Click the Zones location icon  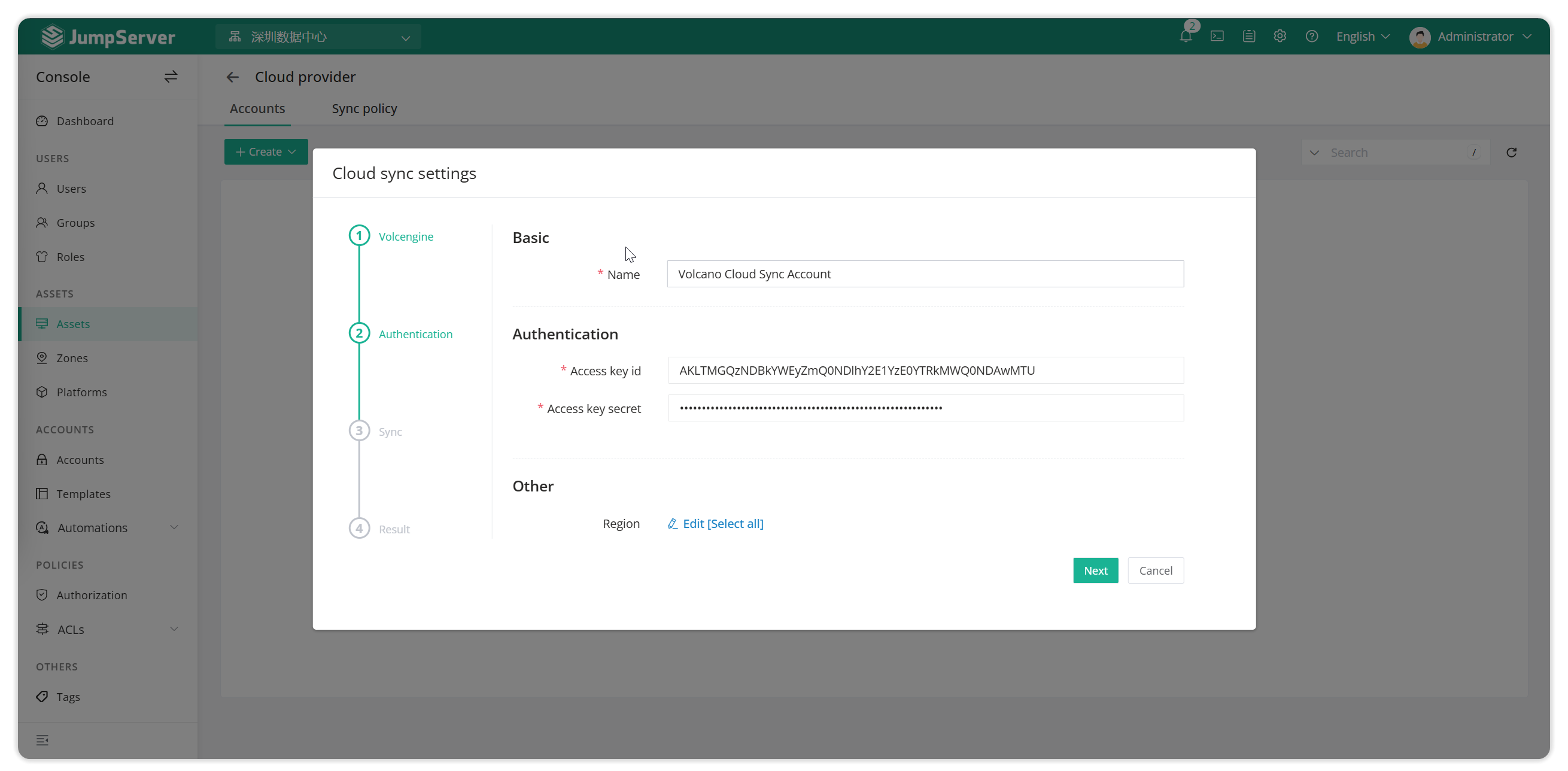(x=42, y=357)
